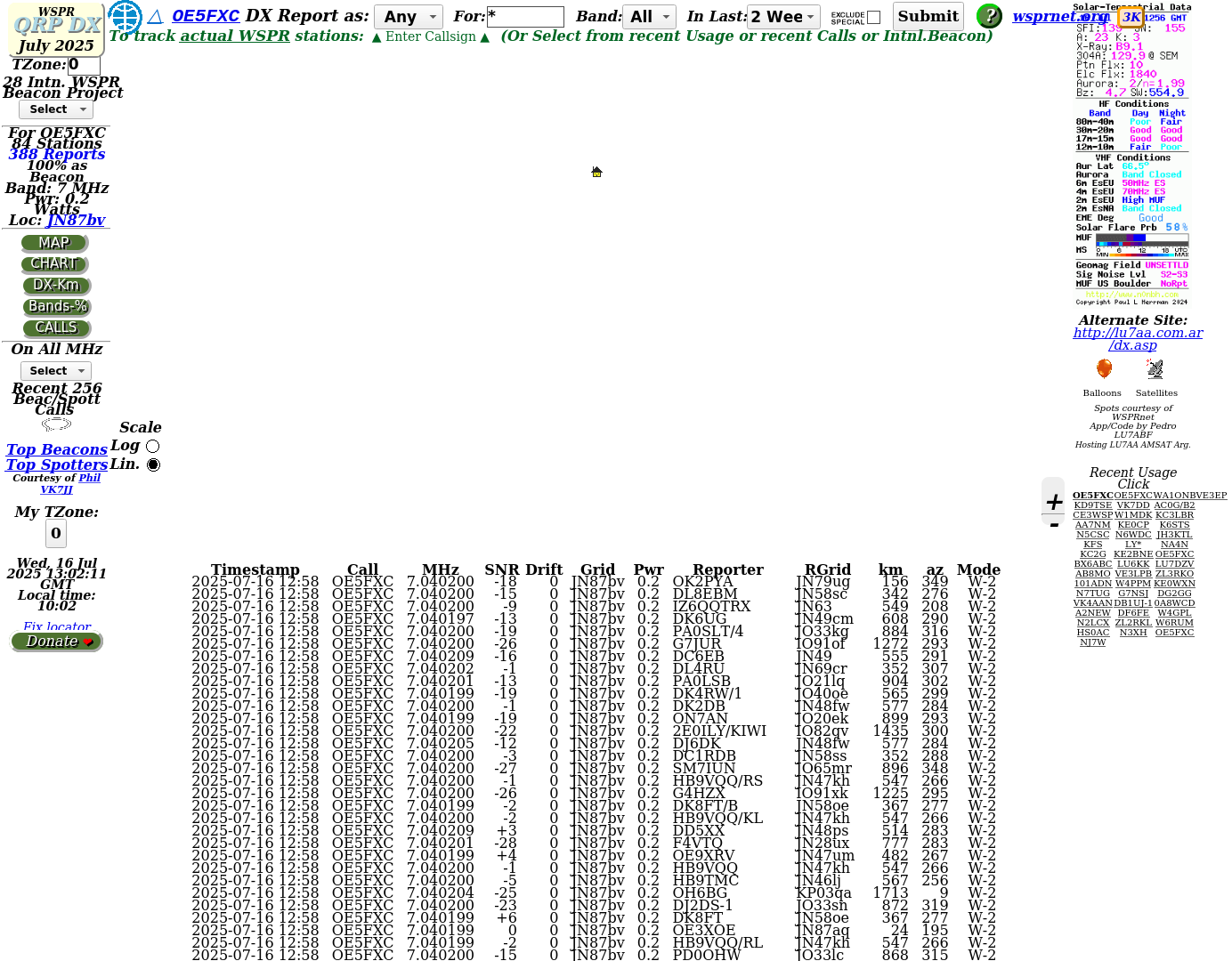Click the orange 3K badge
Image resolution: width=1232 pixels, height=961 pixels.
[1131, 17]
